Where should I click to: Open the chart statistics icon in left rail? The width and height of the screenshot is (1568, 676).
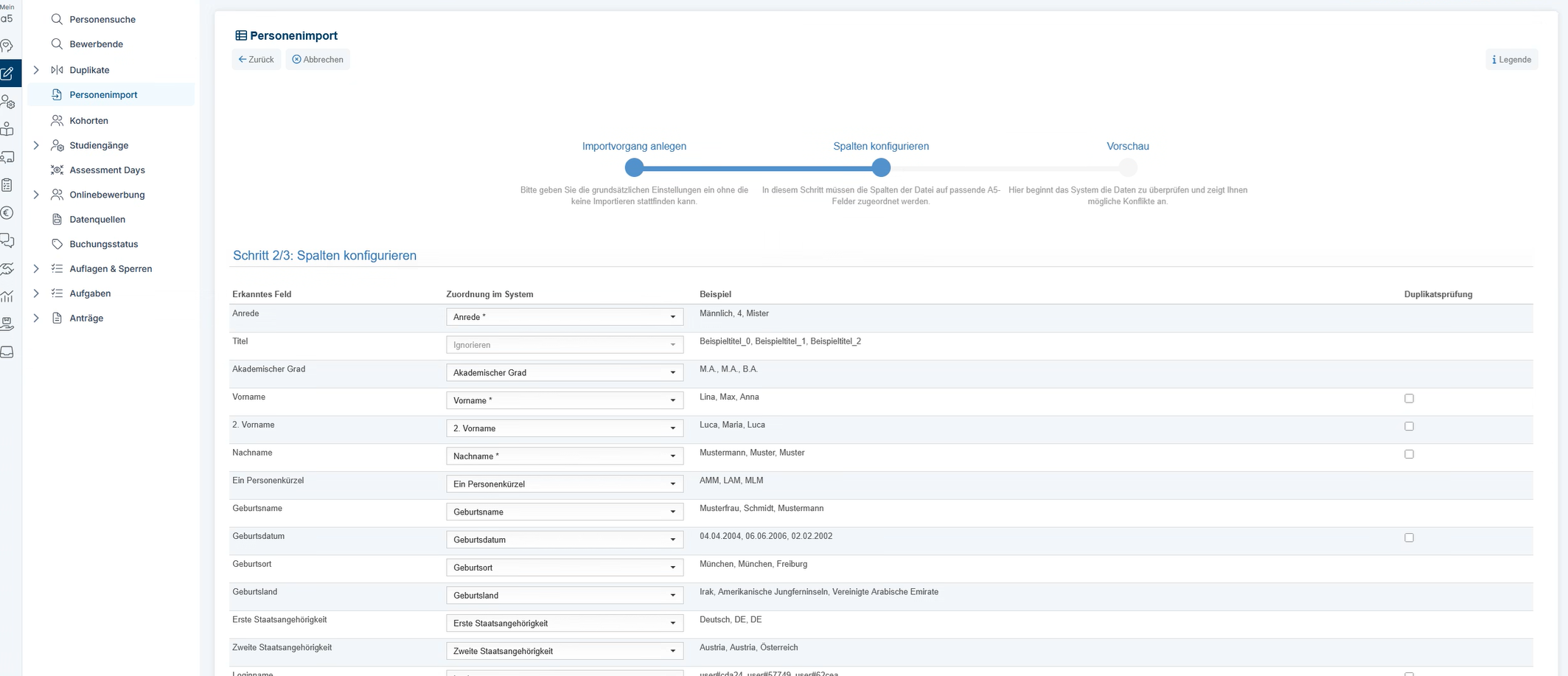point(7,296)
